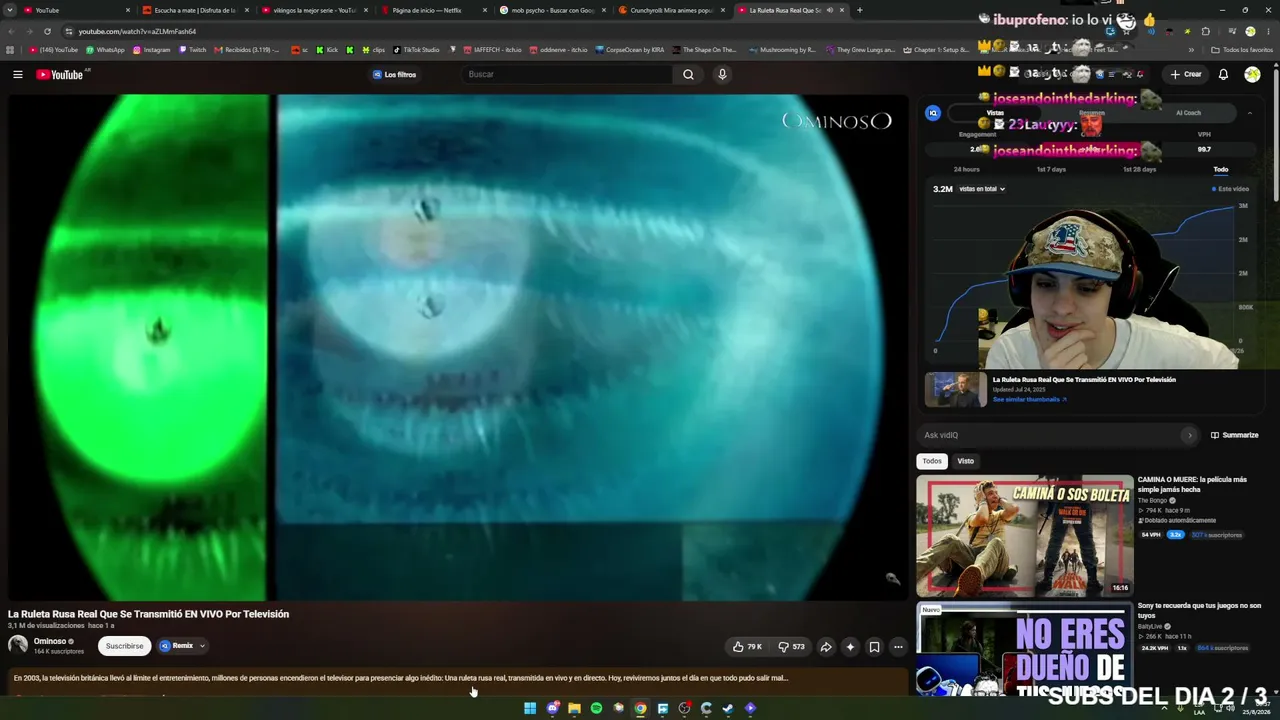
Task: Open the TikTok Studio bookmark
Action: 416,50
